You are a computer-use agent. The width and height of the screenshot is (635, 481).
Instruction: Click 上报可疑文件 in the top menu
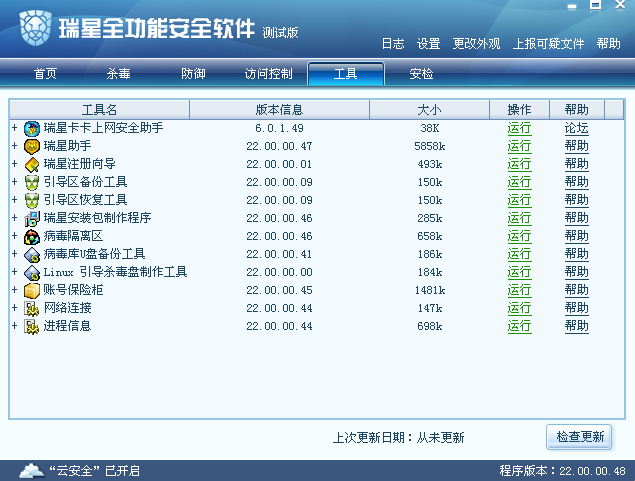tap(548, 44)
